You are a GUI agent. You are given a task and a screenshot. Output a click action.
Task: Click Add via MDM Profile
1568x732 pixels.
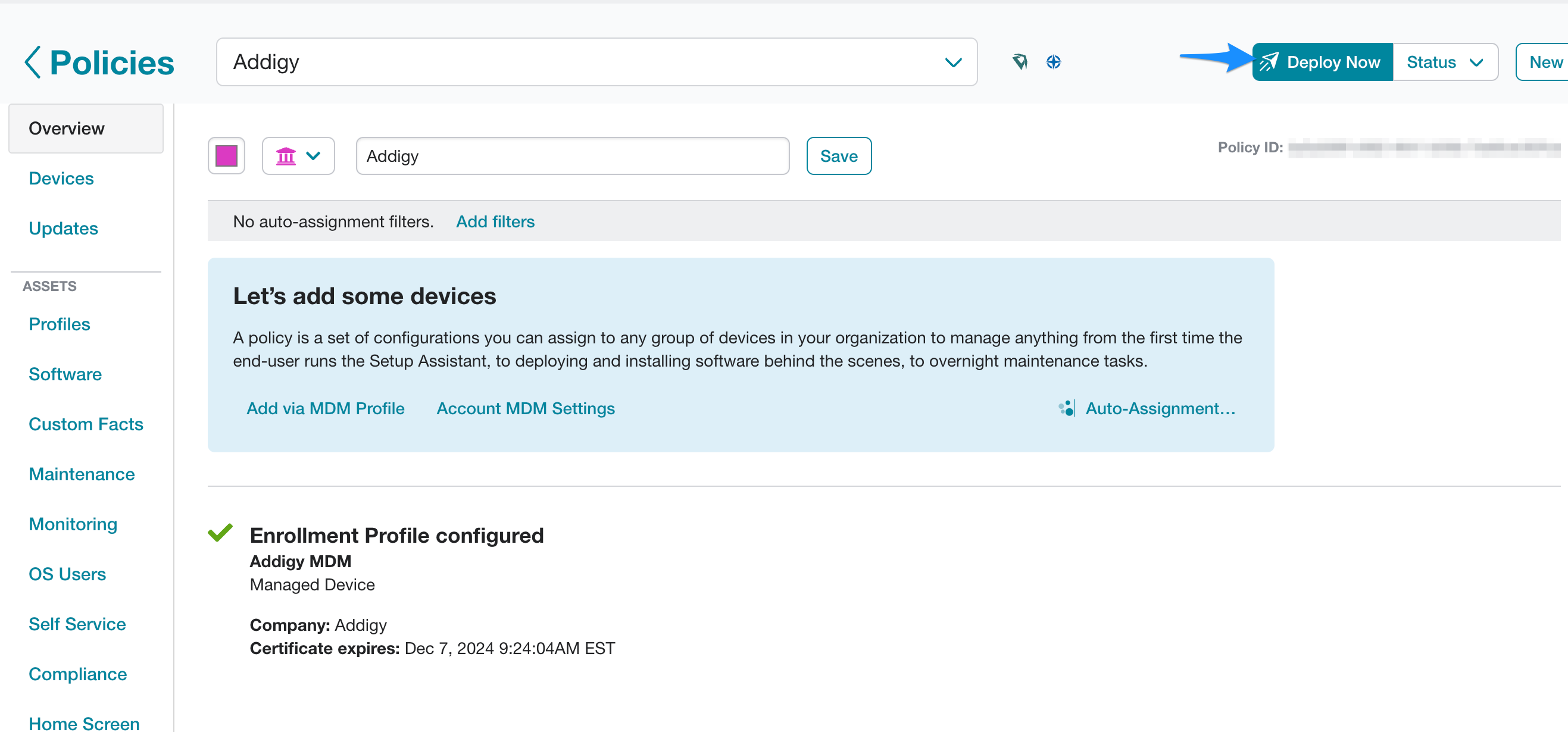(x=325, y=408)
